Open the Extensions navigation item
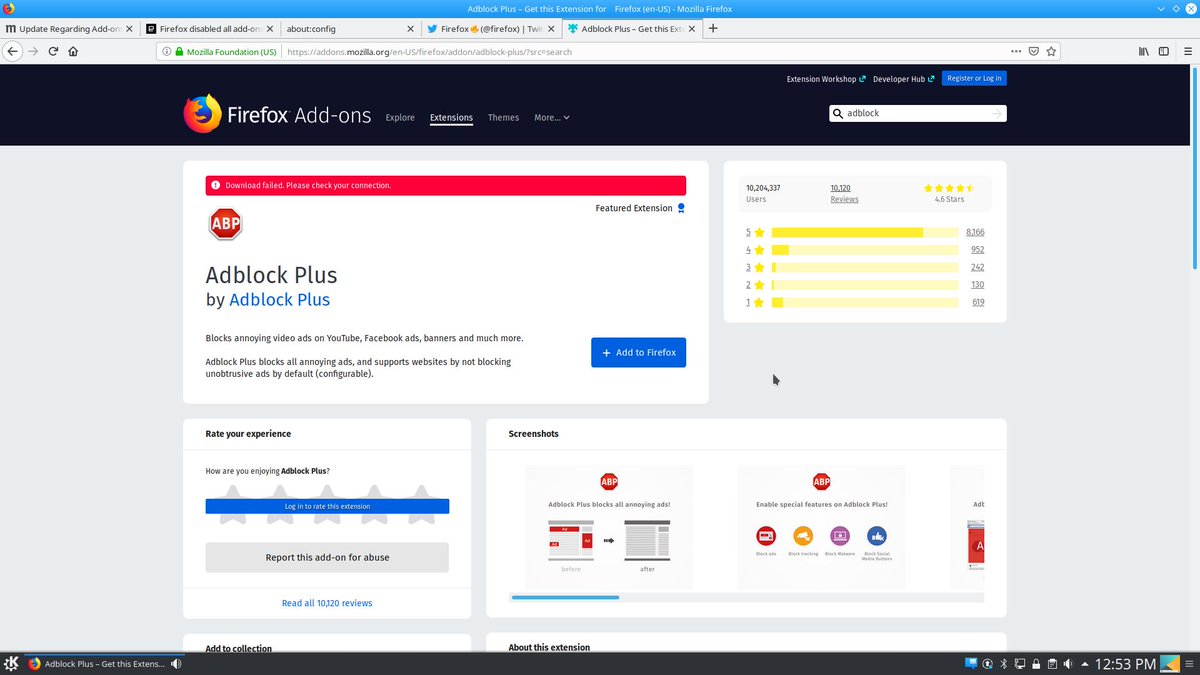The width and height of the screenshot is (1200, 675). pos(451,117)
